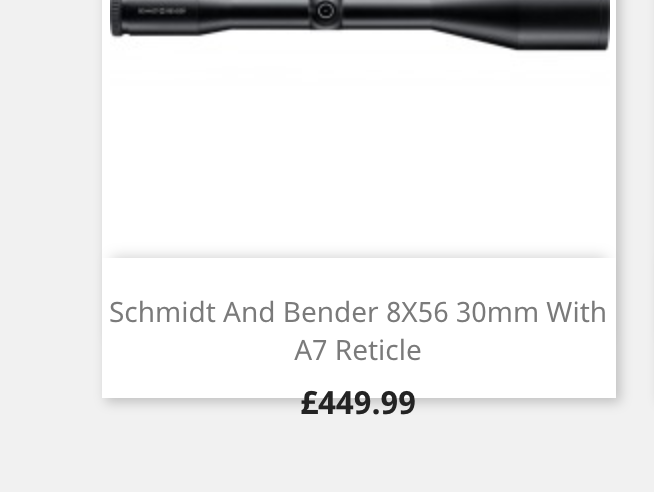Select the scope eyepiece with brand lettering
Image resolution: width=654 pixels, height=492 pixels.
pyautogui.click(x=154, y=17)
